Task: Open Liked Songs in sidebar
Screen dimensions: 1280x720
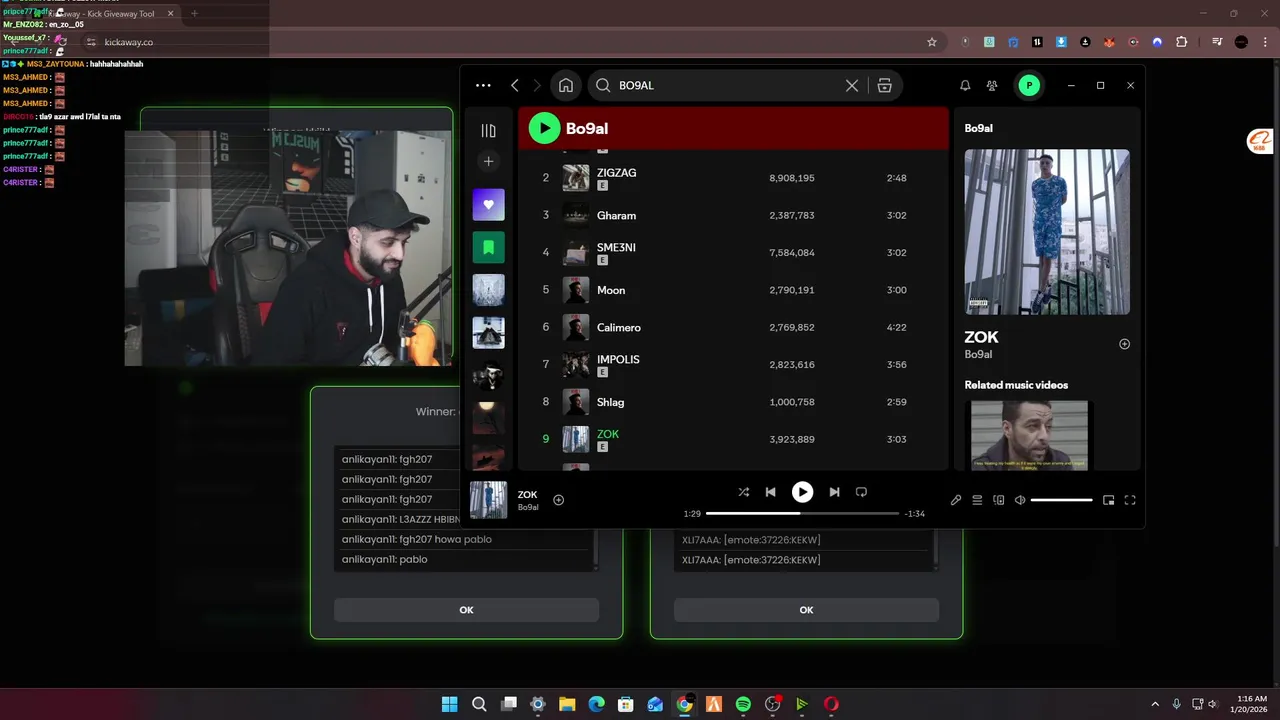Action: [x=488, y=204]
